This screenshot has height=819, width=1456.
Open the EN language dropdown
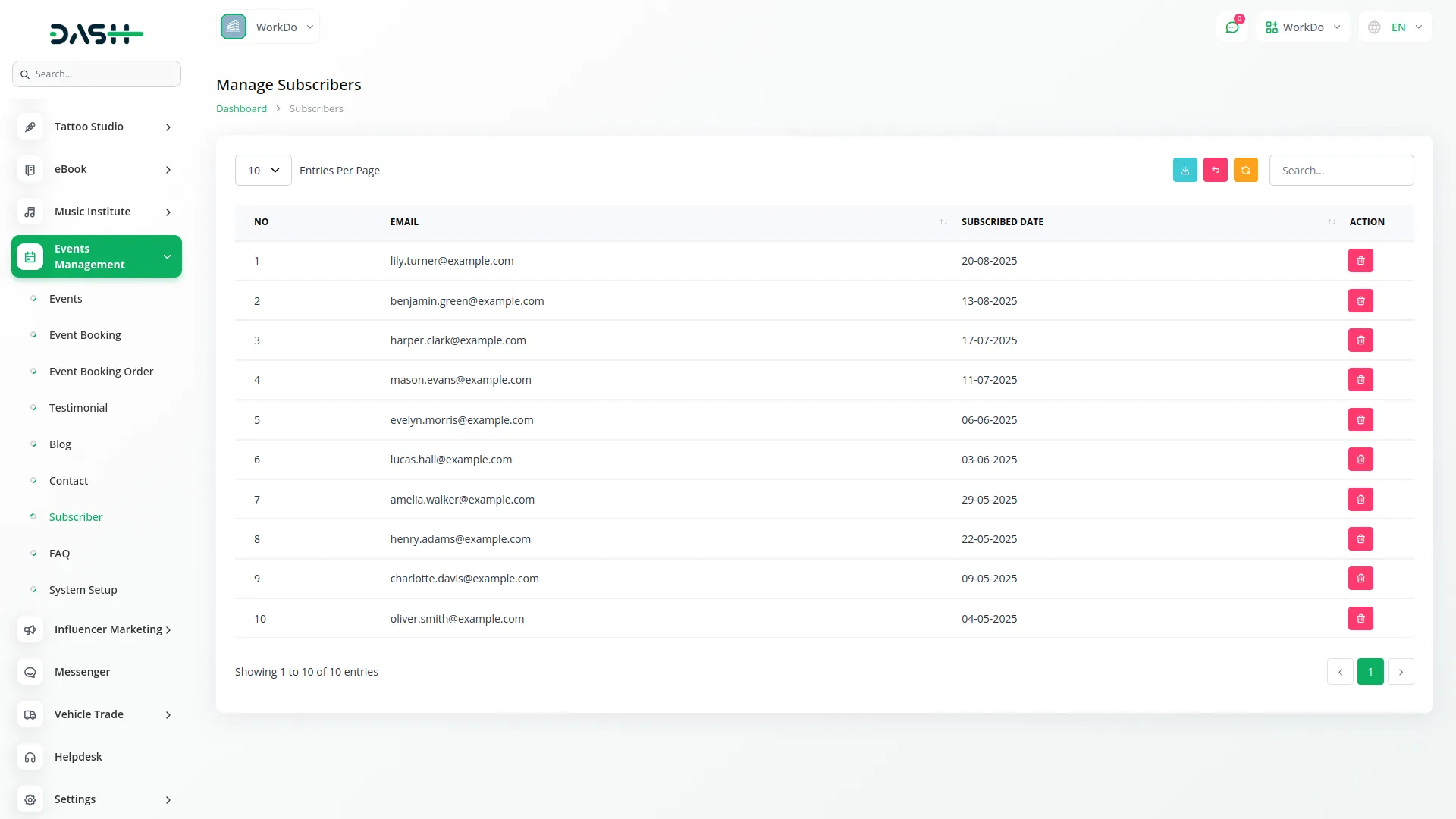pyautogui.click(x=1395, y=27)
